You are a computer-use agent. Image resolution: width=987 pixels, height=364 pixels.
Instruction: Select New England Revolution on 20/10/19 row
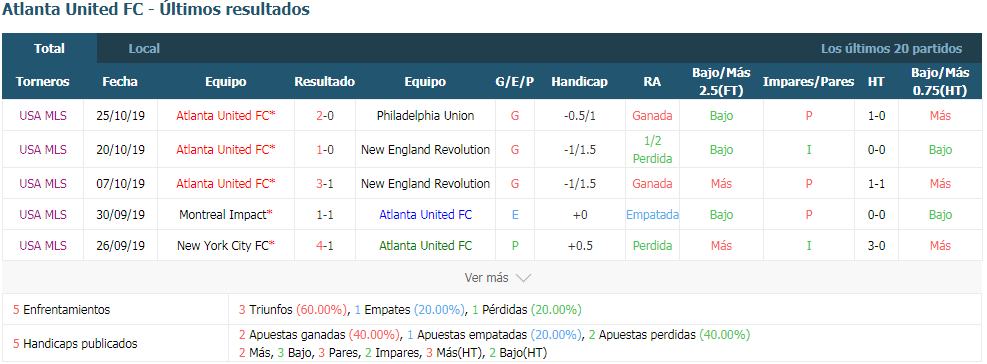426,150
